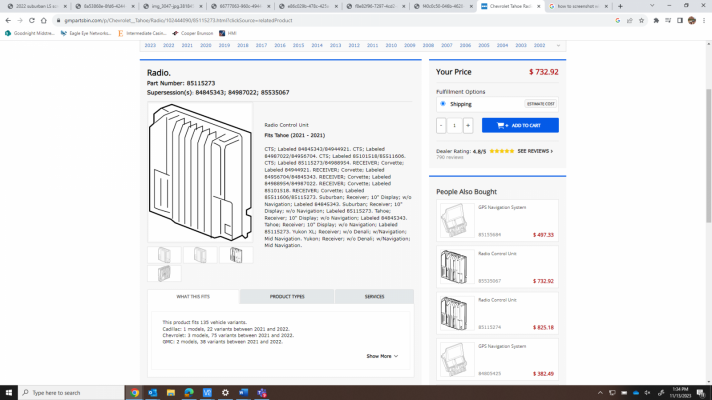Open Radio Control Unit 85115274 product
Viewport: 712px width, 400px height.
(x=497, y=313)
